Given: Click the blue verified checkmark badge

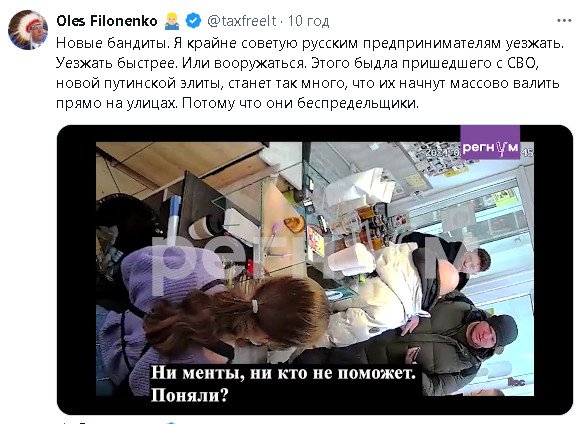Looking at the screenshot, I should point(193,21).
